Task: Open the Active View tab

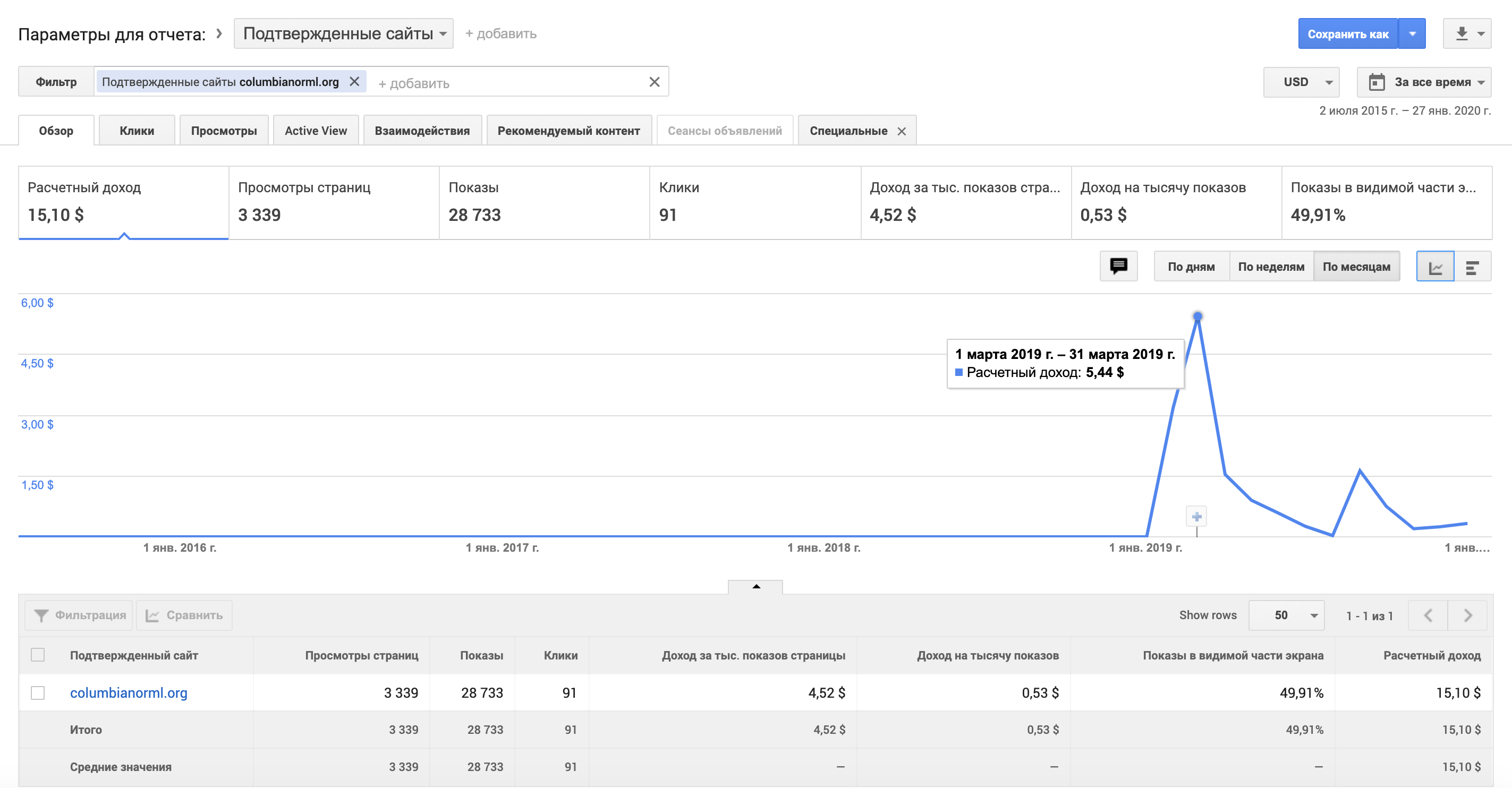Action: coord(316,131)
